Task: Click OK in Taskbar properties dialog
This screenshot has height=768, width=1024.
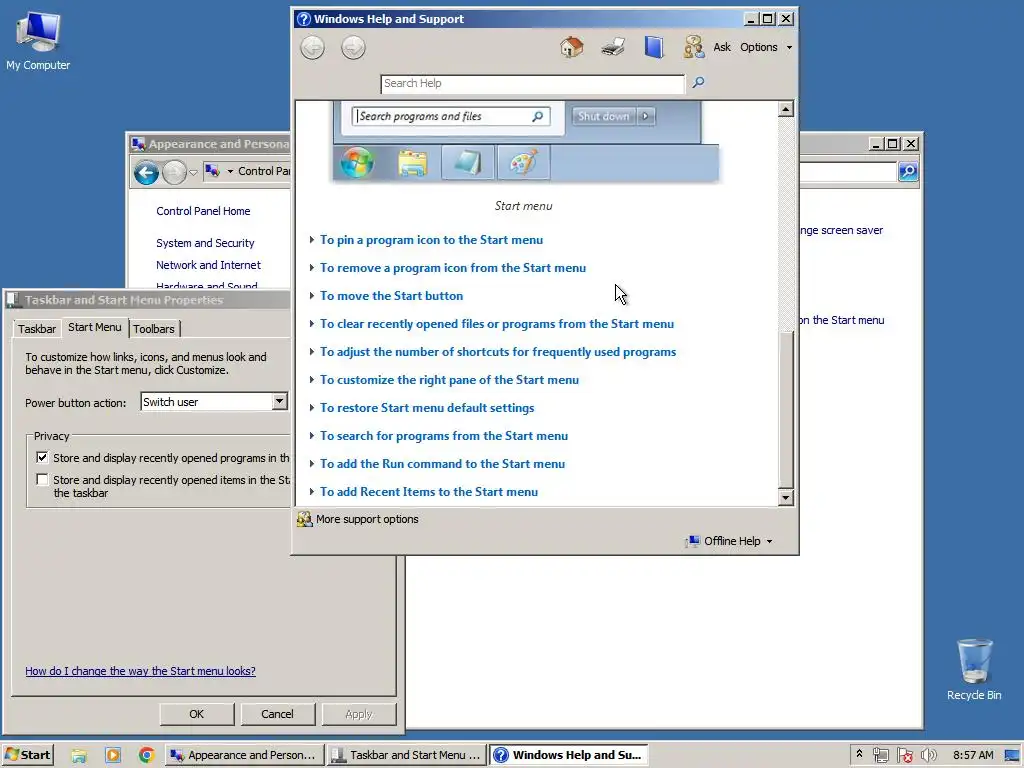Action: tap(197, 714)
